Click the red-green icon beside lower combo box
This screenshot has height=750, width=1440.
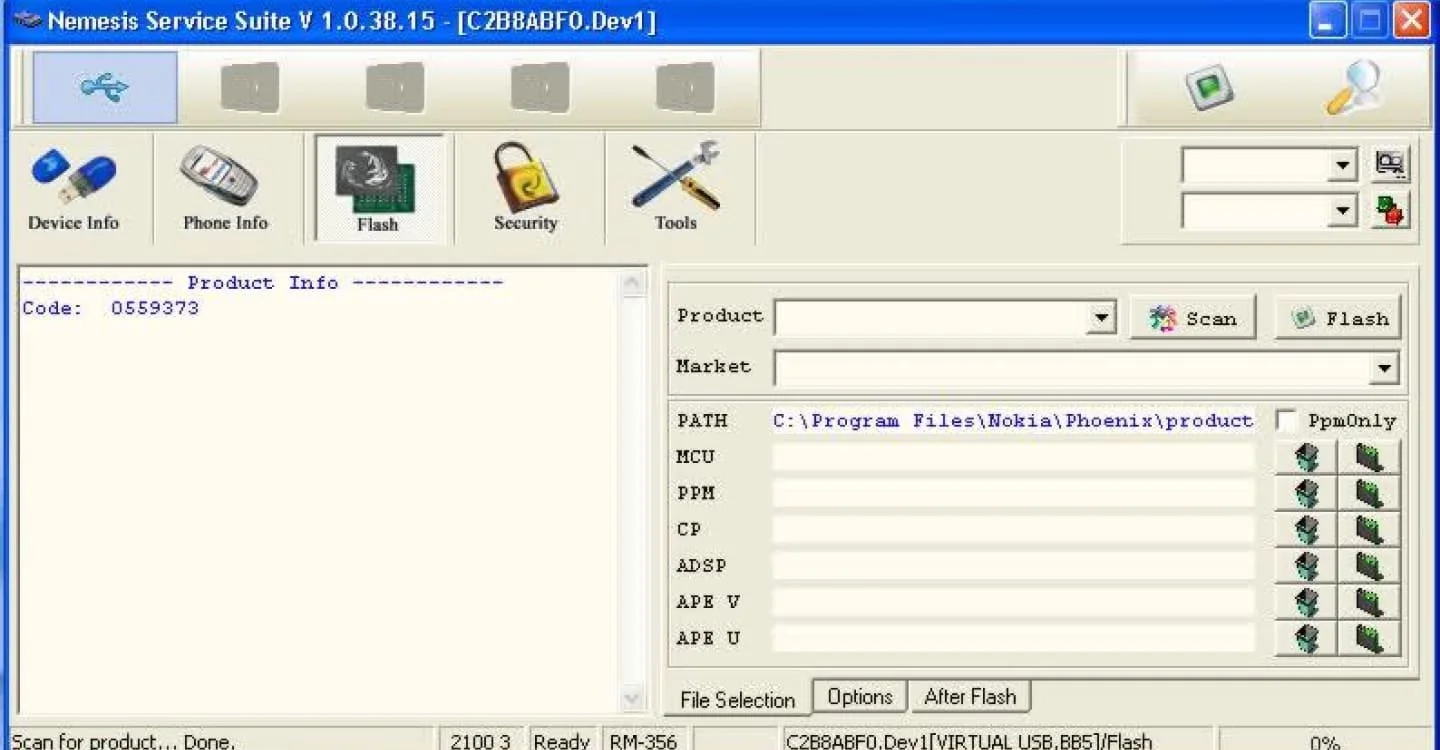pyautogui.click(x=1390, y=211)
